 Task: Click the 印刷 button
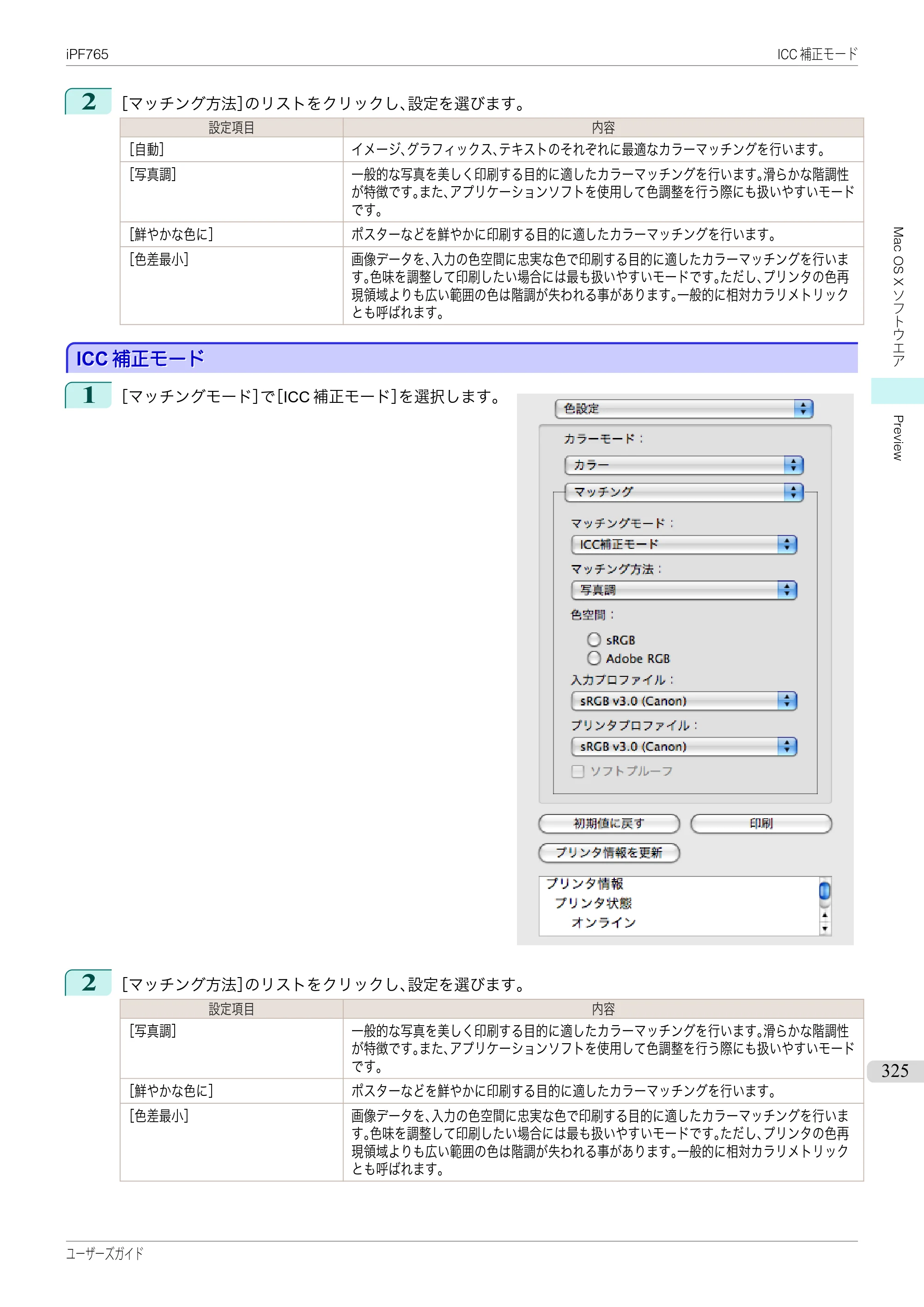pos(760,824)
